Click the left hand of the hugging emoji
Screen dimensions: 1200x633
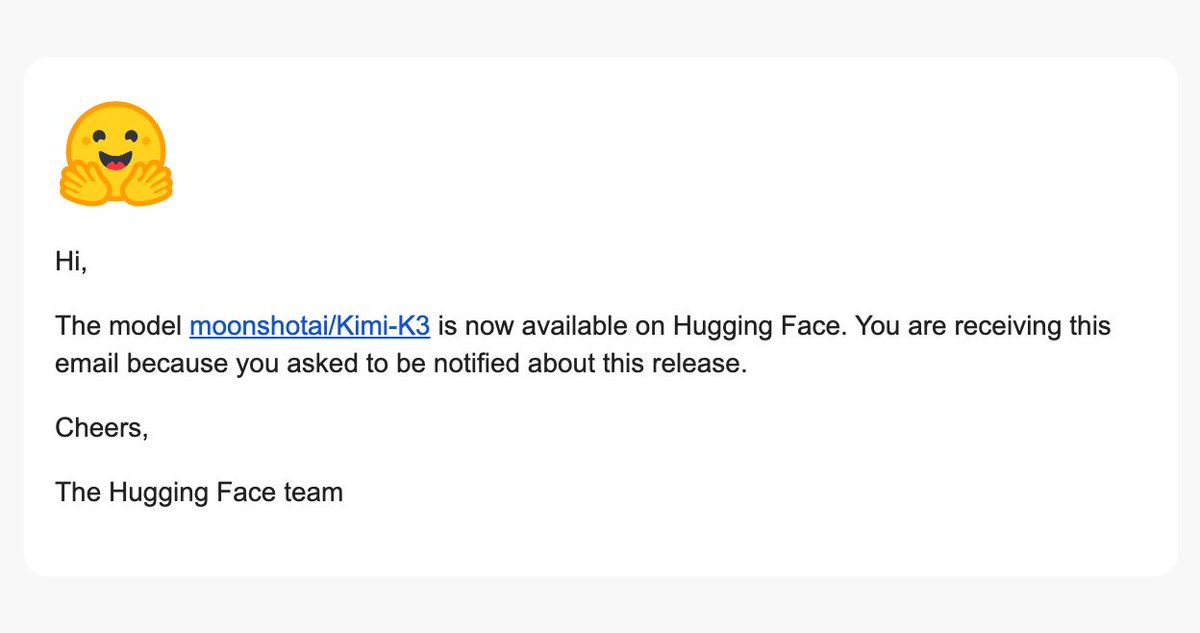[85, 181]
